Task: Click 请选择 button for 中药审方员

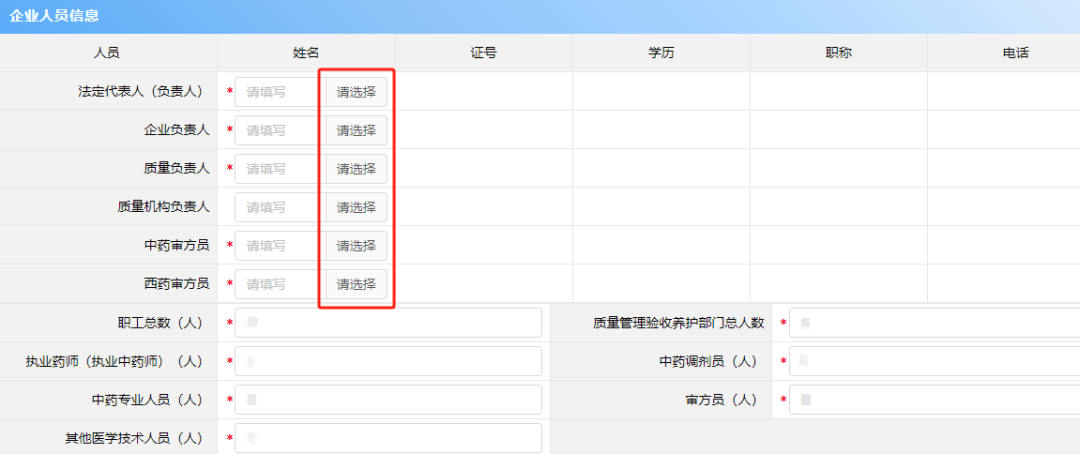Action: click(356, 246)
